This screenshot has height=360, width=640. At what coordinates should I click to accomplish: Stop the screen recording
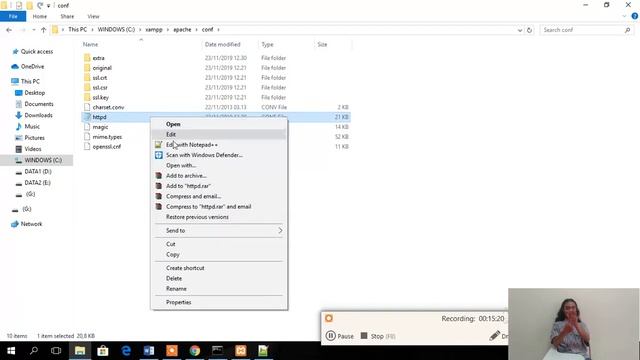click(378, 336)
